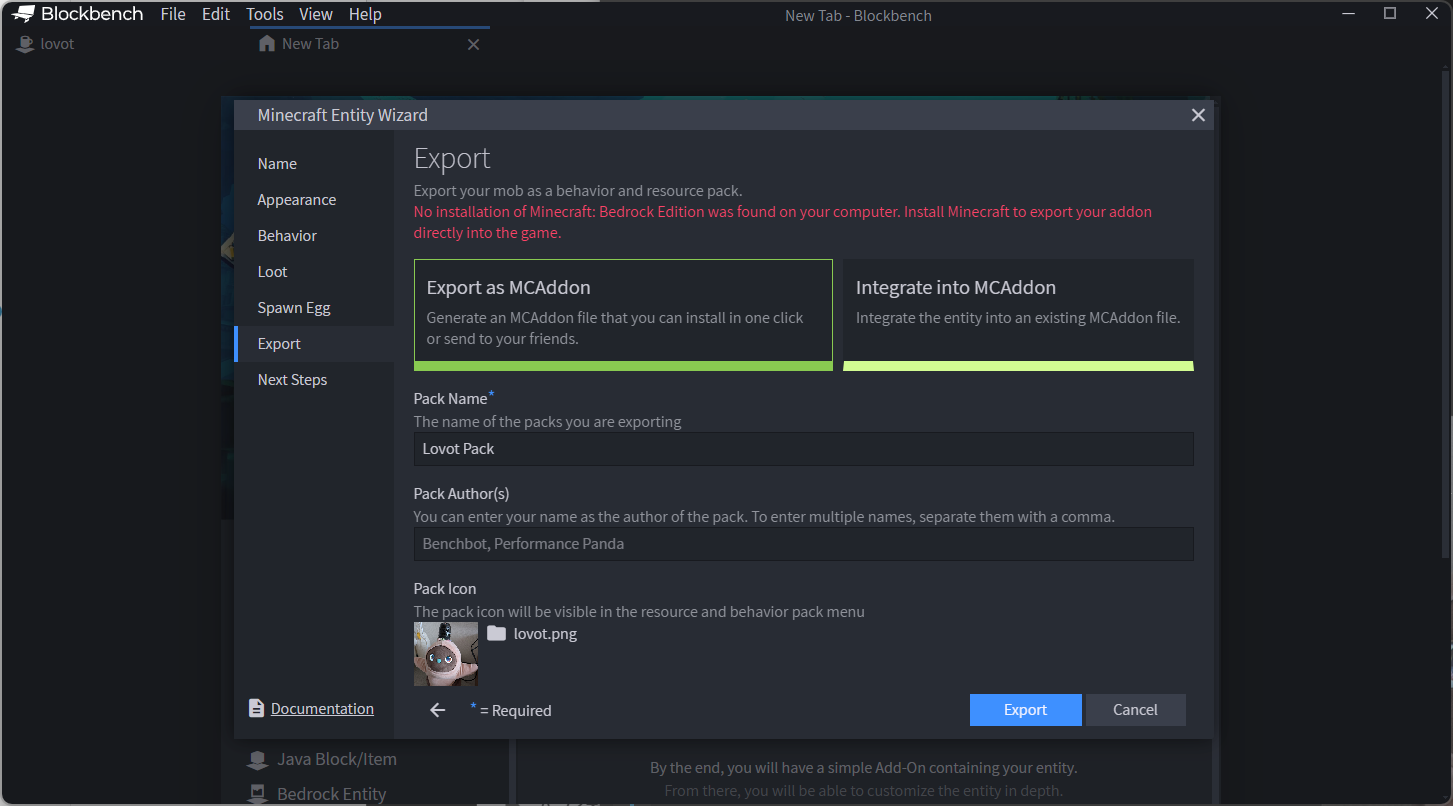Image resolution: width=1453 pixels, height=806 pixels.
Task: Open the View menu
Action: click(316, 14)
